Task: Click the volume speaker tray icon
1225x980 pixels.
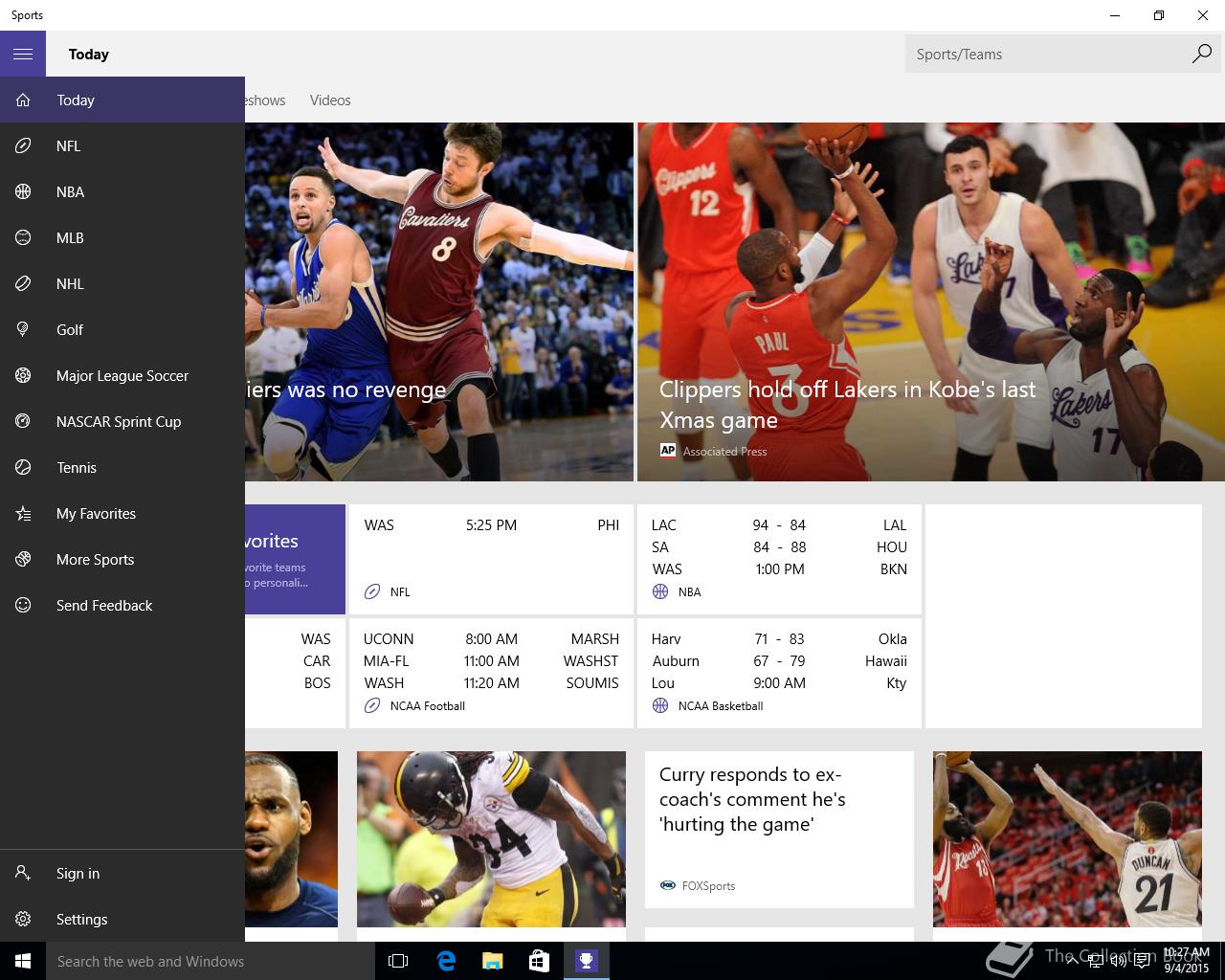Action: tap(1118, 961)
